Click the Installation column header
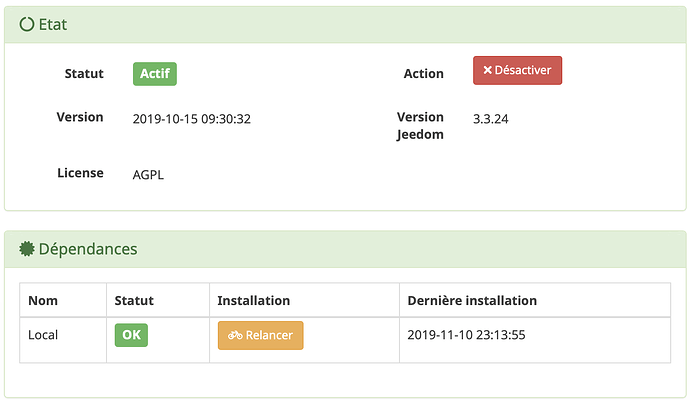 (253, 301)
